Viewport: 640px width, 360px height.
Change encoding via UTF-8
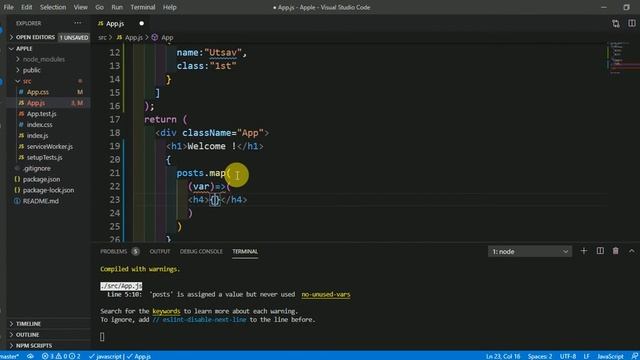(x=568, y=356)
